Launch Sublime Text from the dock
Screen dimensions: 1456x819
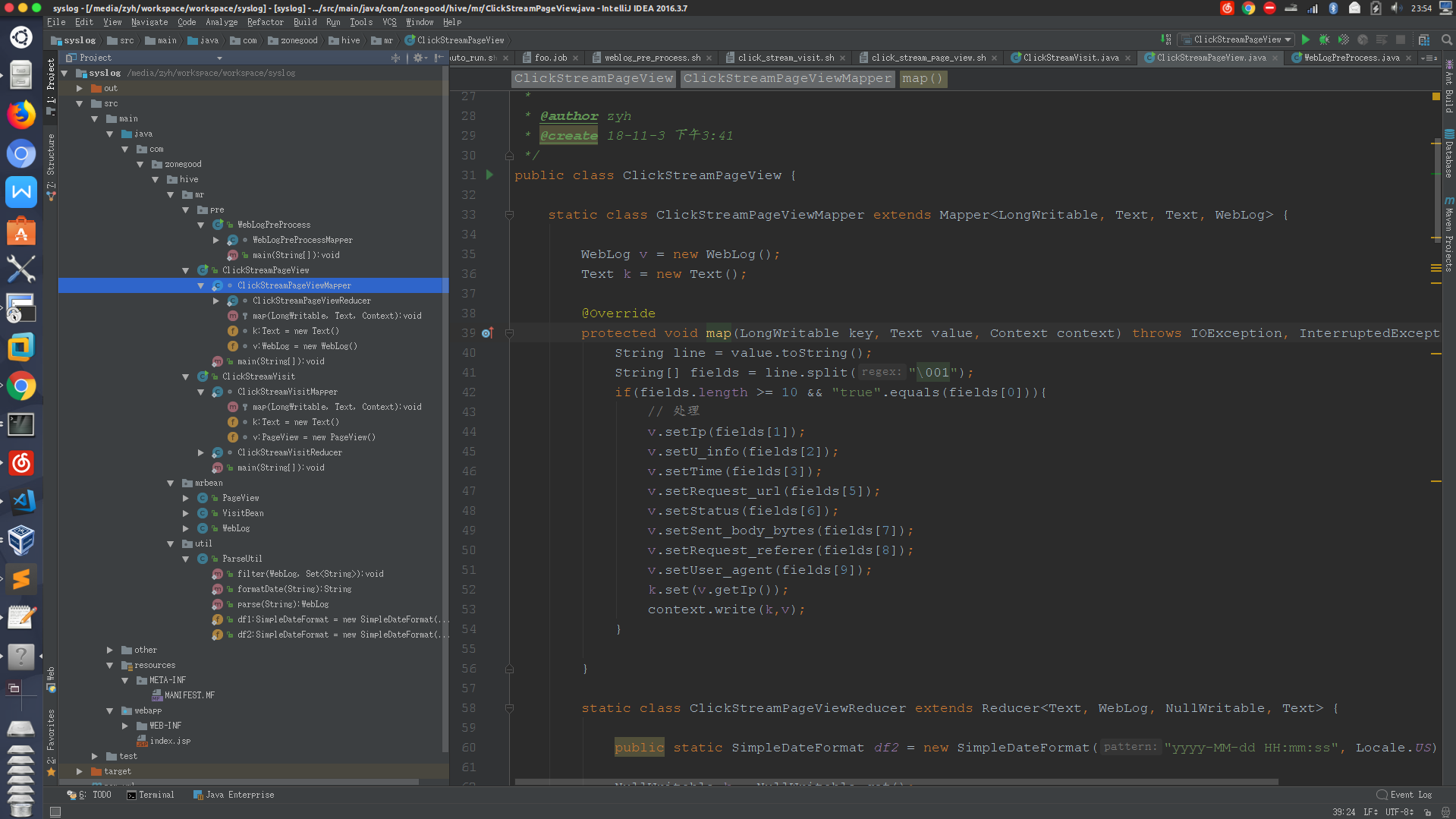(x=21, y=578)
